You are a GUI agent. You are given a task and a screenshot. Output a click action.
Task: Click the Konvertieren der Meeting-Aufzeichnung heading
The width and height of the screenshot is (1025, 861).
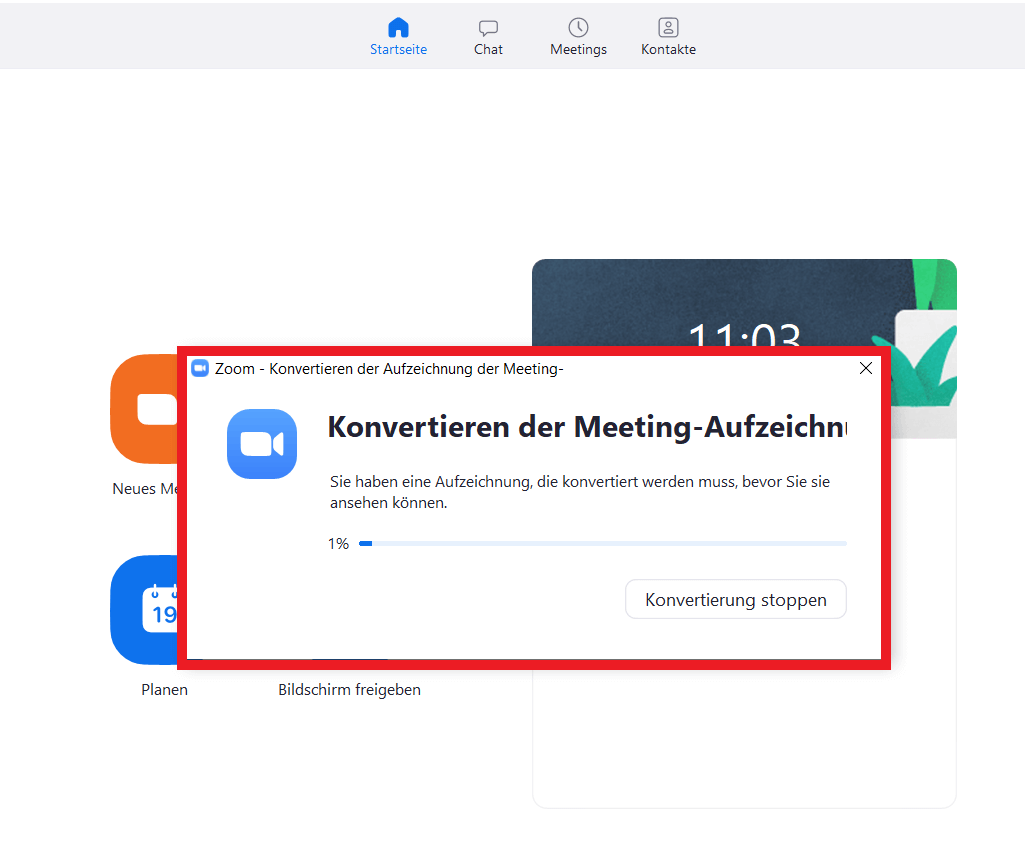[587, 427]
